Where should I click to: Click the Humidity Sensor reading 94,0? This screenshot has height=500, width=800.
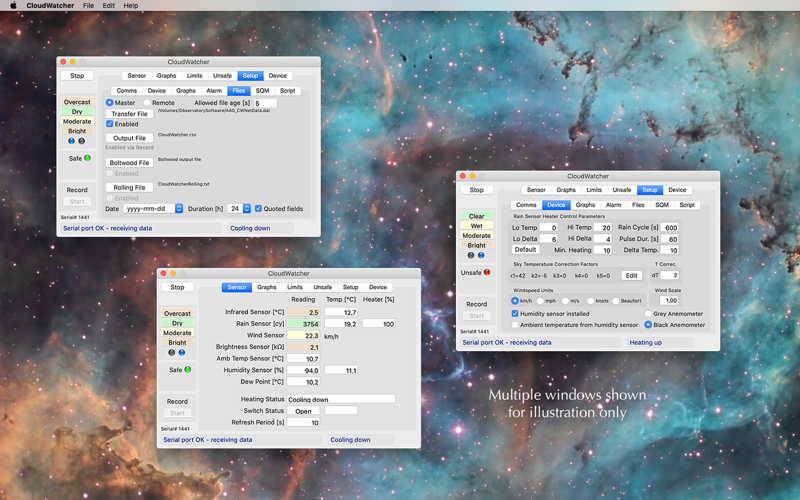coord(303,370)
